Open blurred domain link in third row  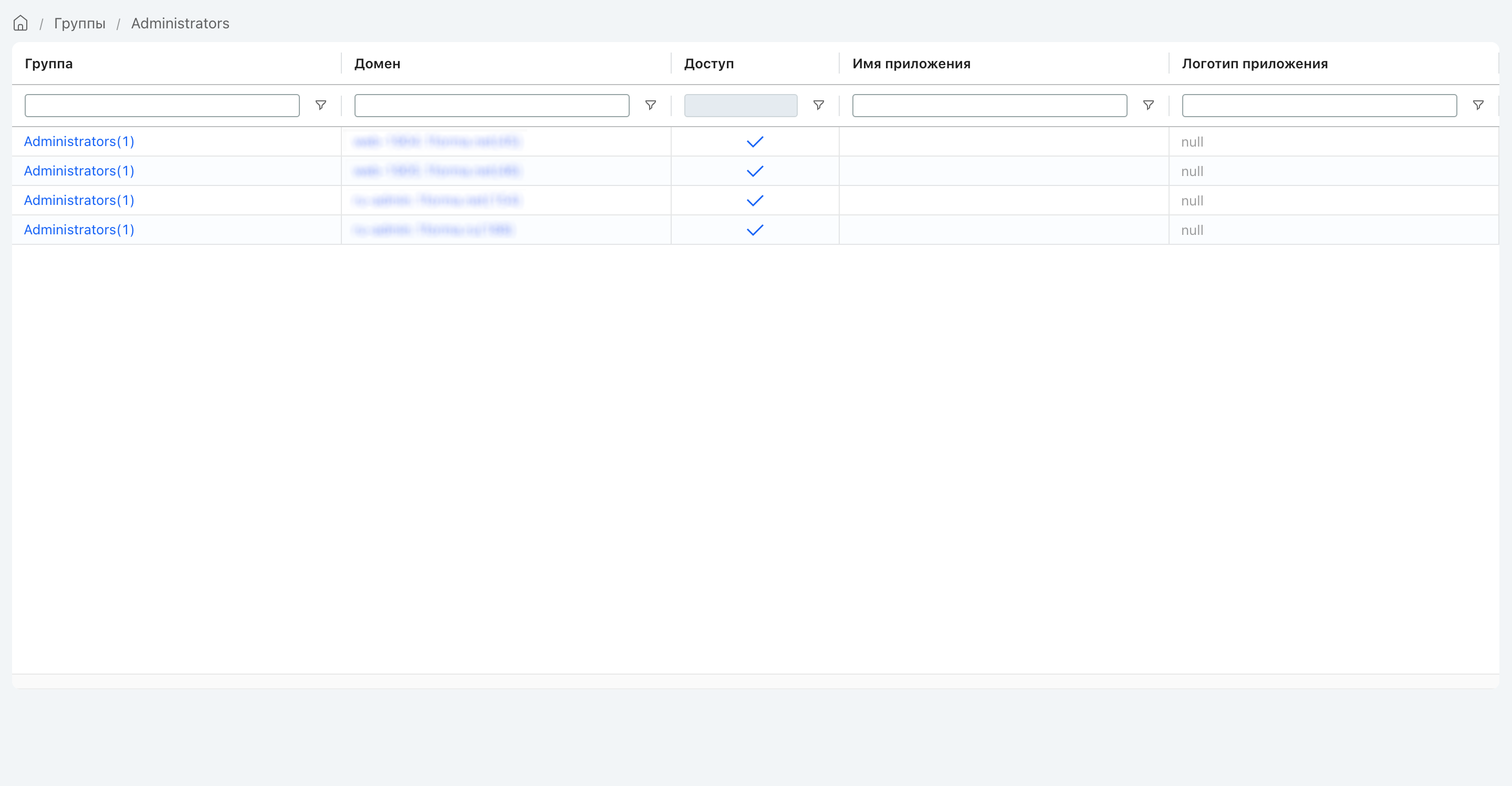tap(437, 200)
